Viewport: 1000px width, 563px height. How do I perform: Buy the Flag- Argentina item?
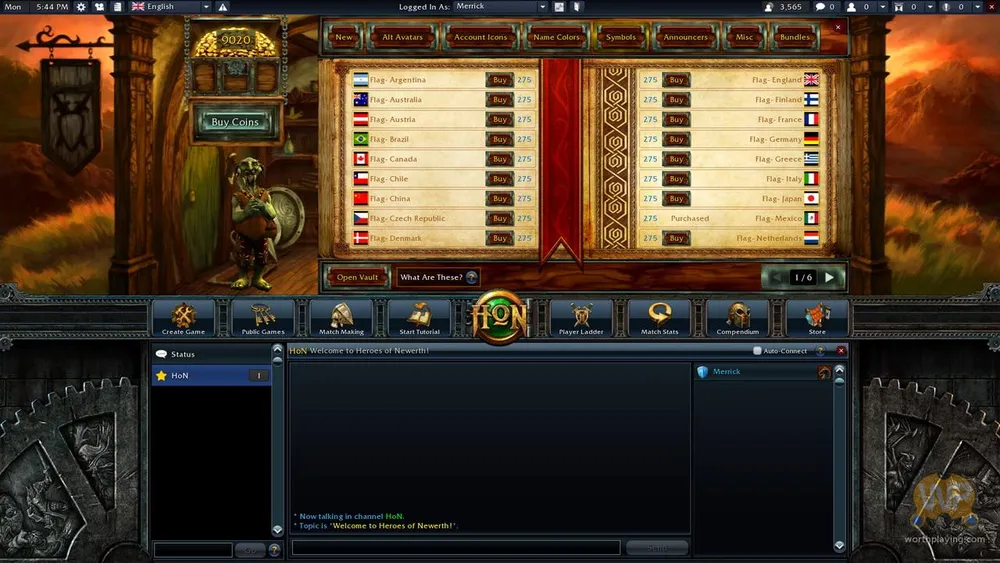pyautogui.click(x=499, y=80)
